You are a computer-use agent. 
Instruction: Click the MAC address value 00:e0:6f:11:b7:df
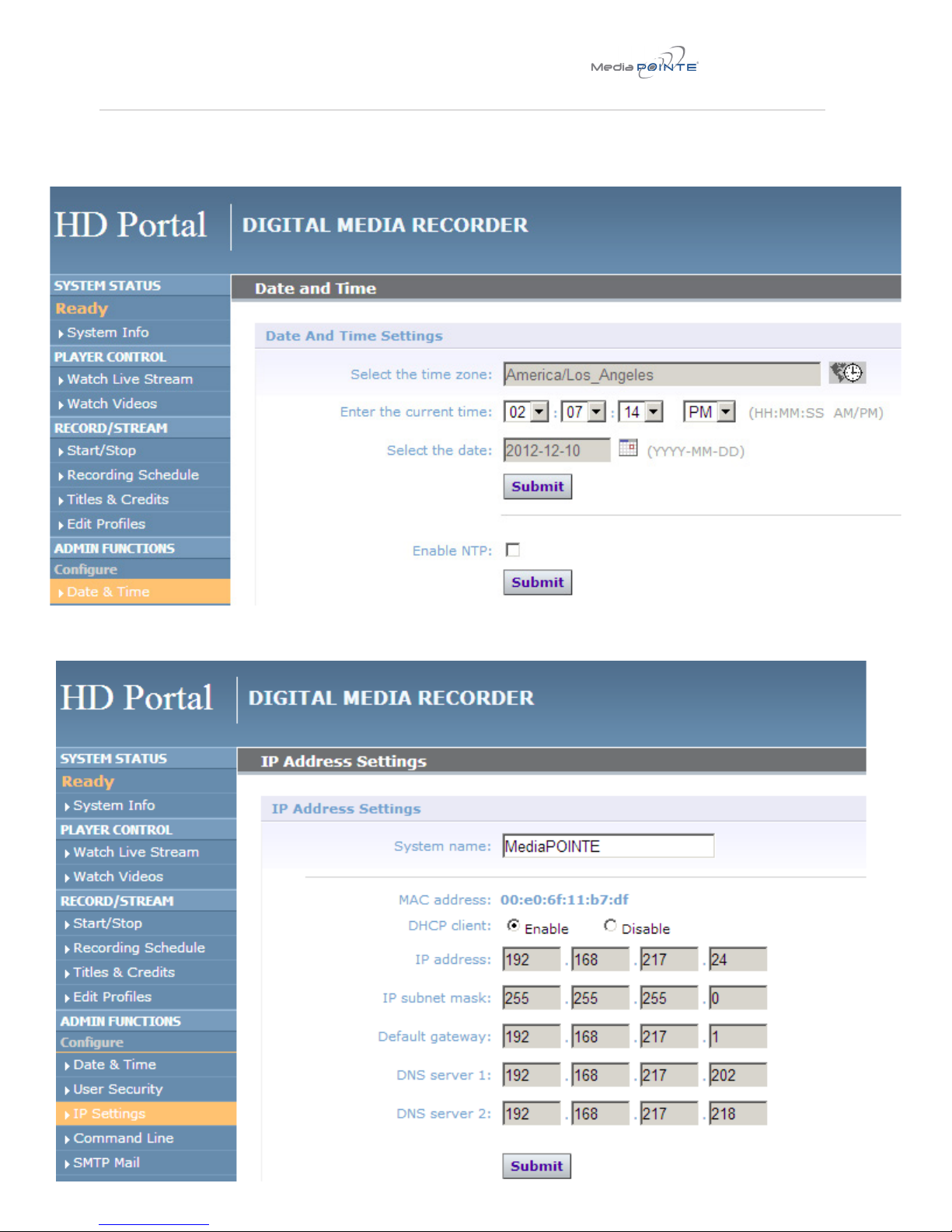564,899
